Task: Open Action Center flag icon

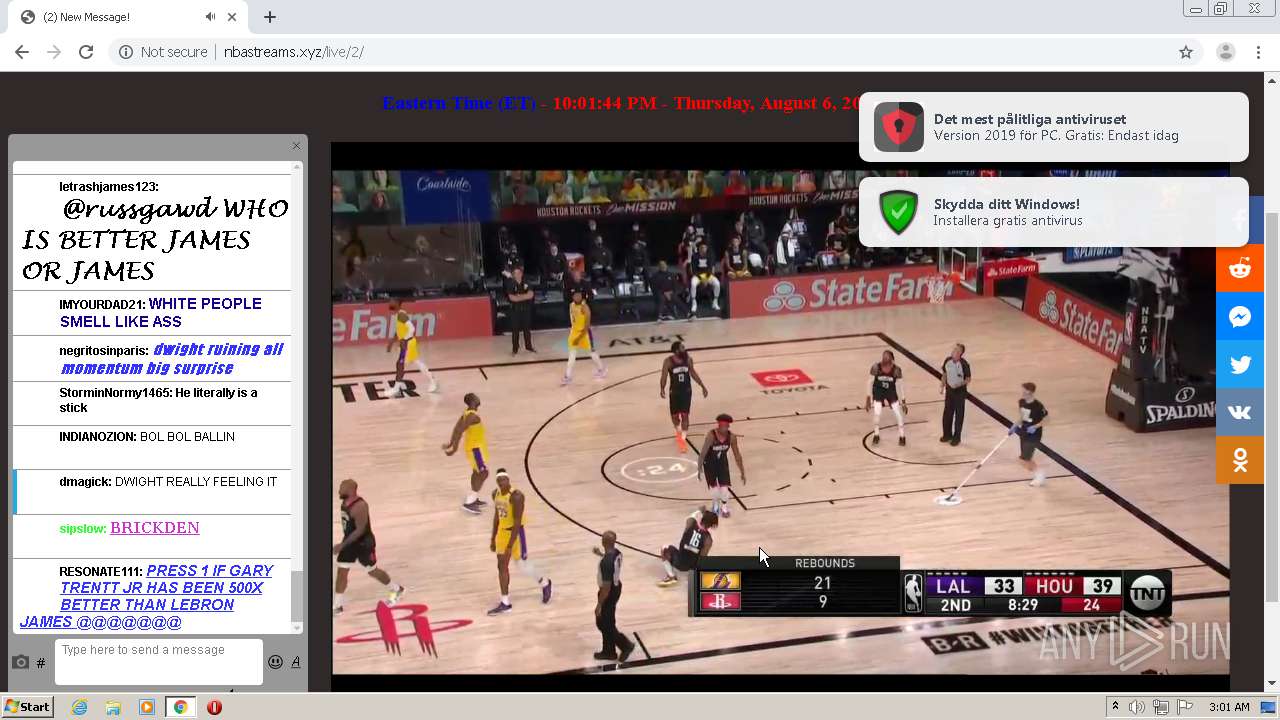Action: tap(1186, 707)
